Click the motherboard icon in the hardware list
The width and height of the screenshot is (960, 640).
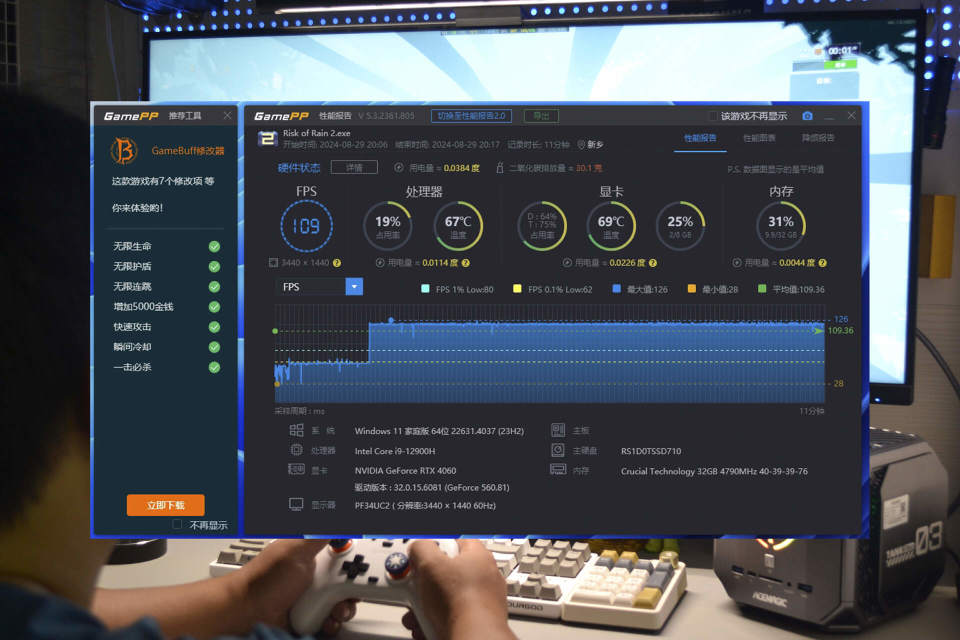click(x=558, y=430)
